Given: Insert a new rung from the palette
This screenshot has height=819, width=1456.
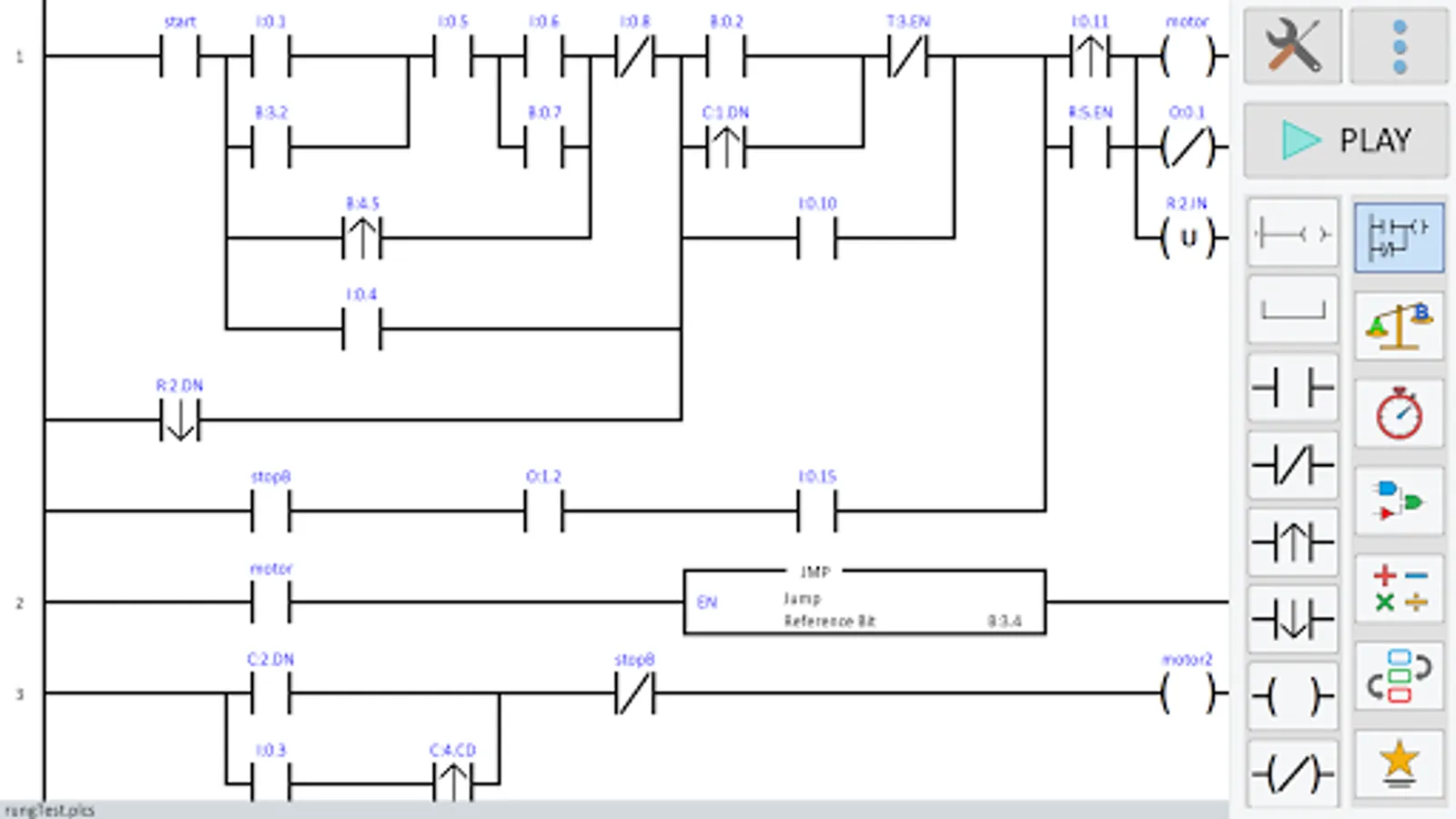Looking at the screenshot, I should coord(1292,234).
